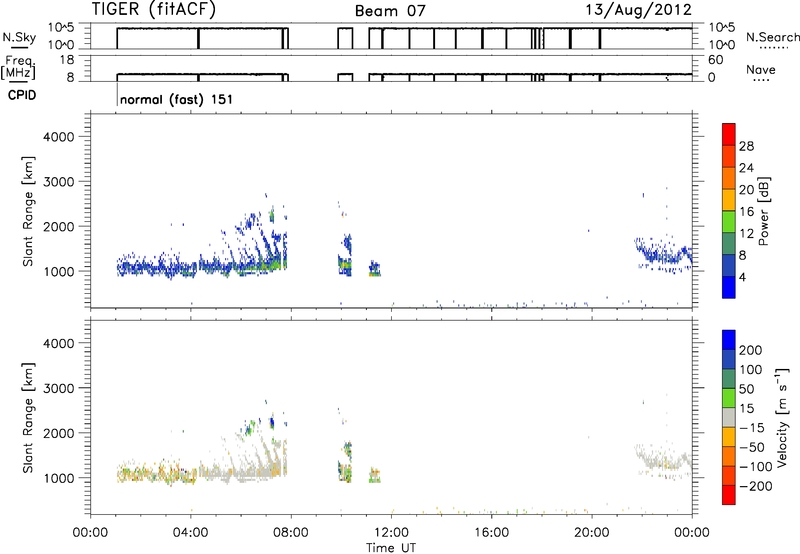Click the '08:00' time tick label

pyautogui.click(x=290, y=533)
